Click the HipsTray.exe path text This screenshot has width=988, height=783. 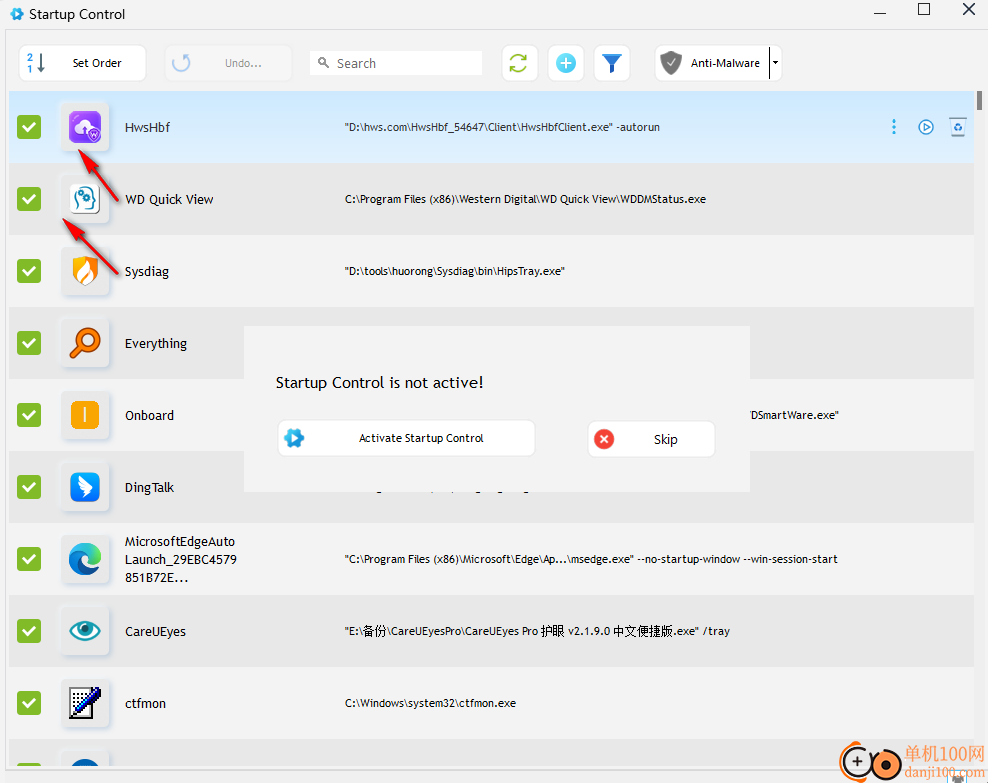[x=454, y=271]
